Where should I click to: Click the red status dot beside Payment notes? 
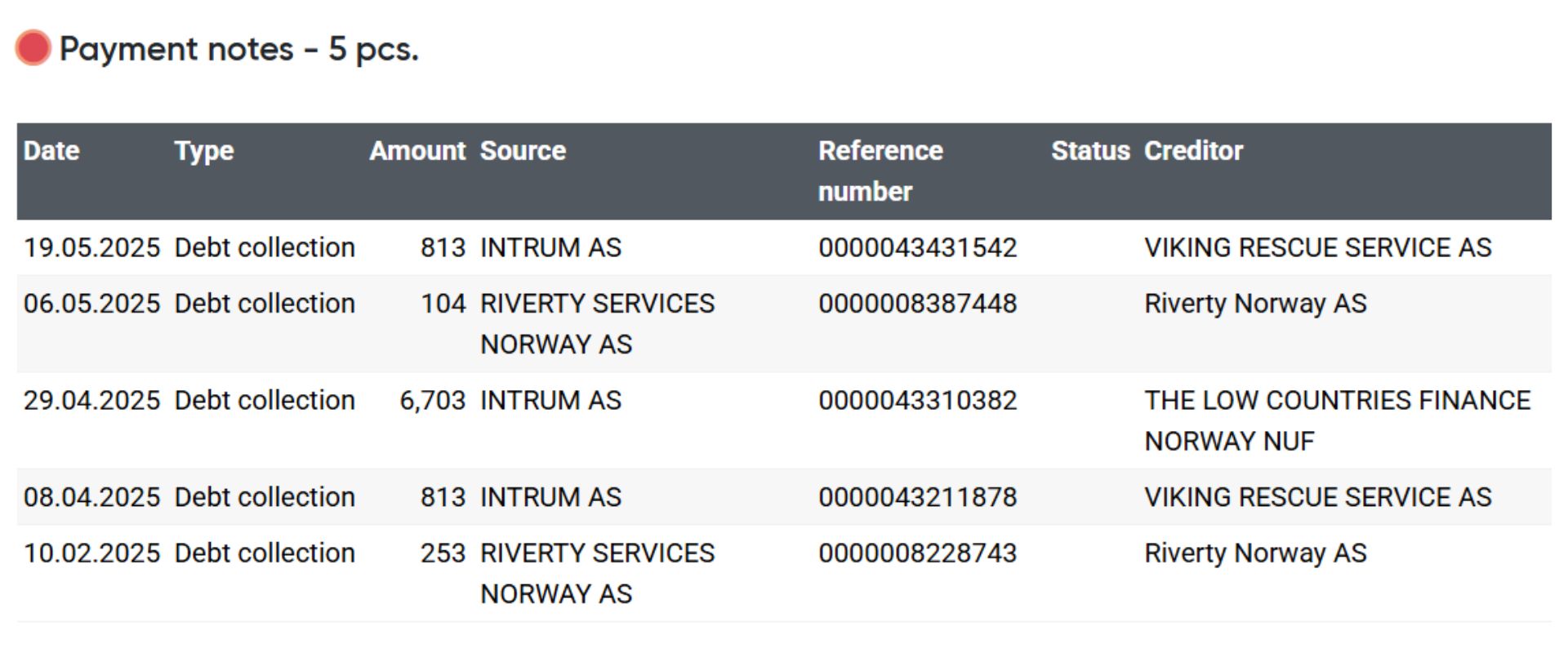click(33, 48)
